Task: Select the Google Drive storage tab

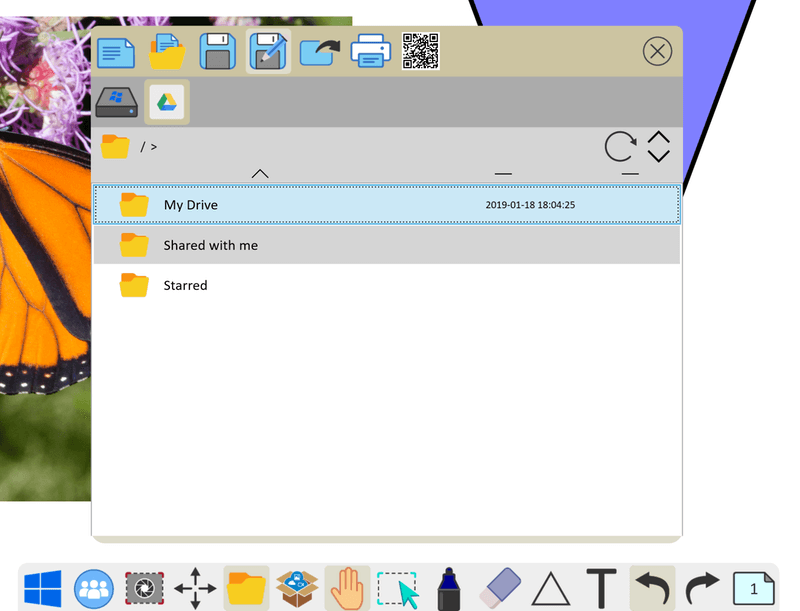Action: (167, 102)
